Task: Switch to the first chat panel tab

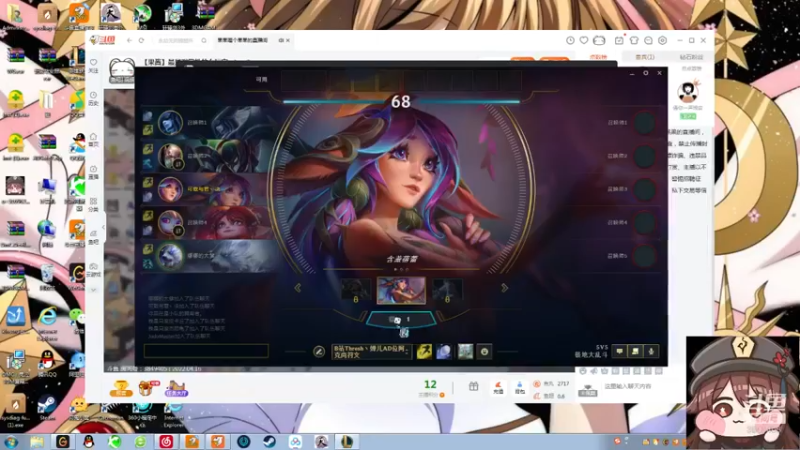Action: [x=598, y=57]
